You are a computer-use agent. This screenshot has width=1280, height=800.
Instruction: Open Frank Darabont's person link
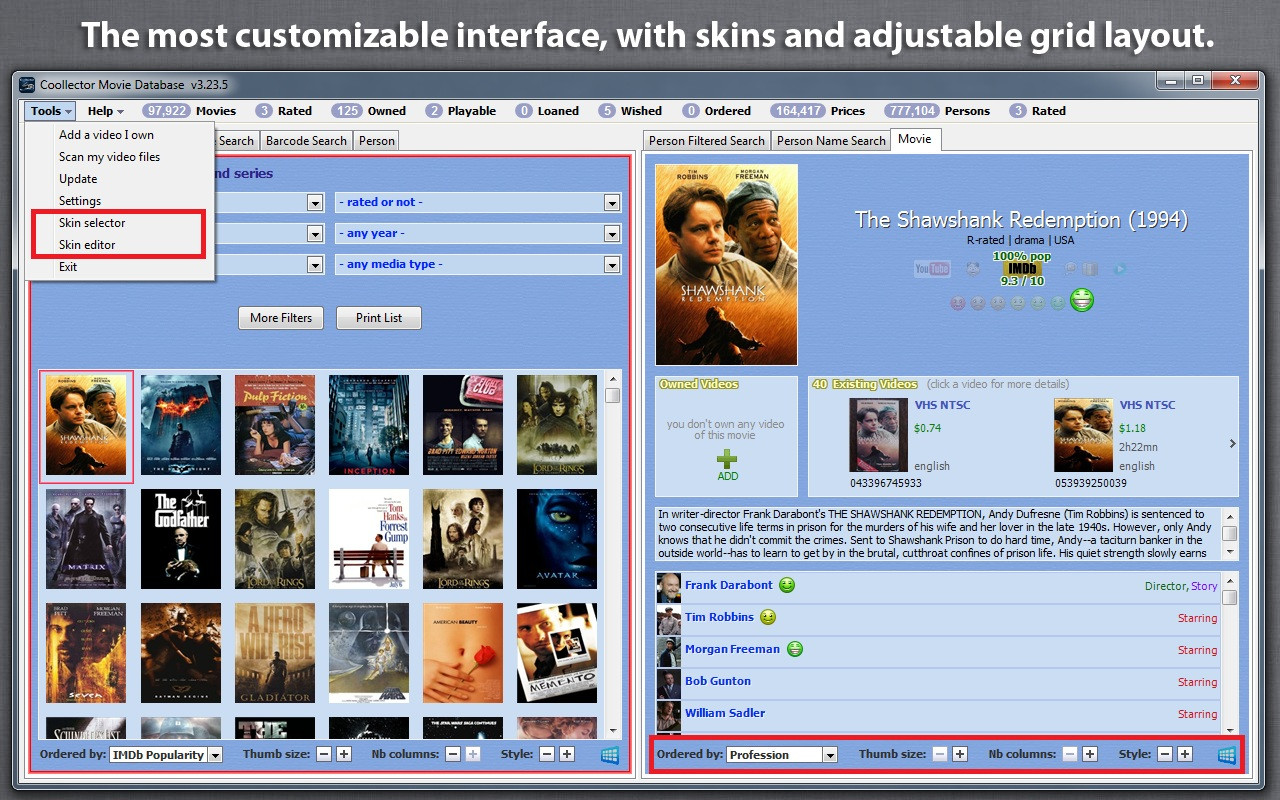(x=728, y=585)
